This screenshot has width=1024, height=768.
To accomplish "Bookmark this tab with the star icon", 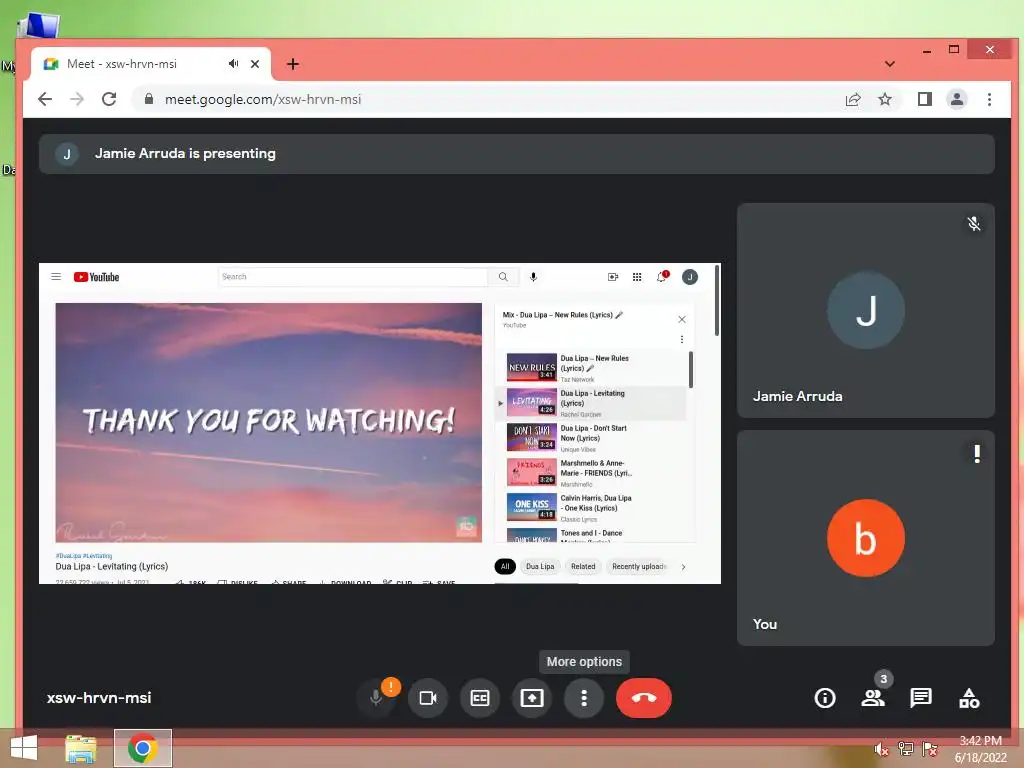I will pyautogui.click(x=885, y=99).
